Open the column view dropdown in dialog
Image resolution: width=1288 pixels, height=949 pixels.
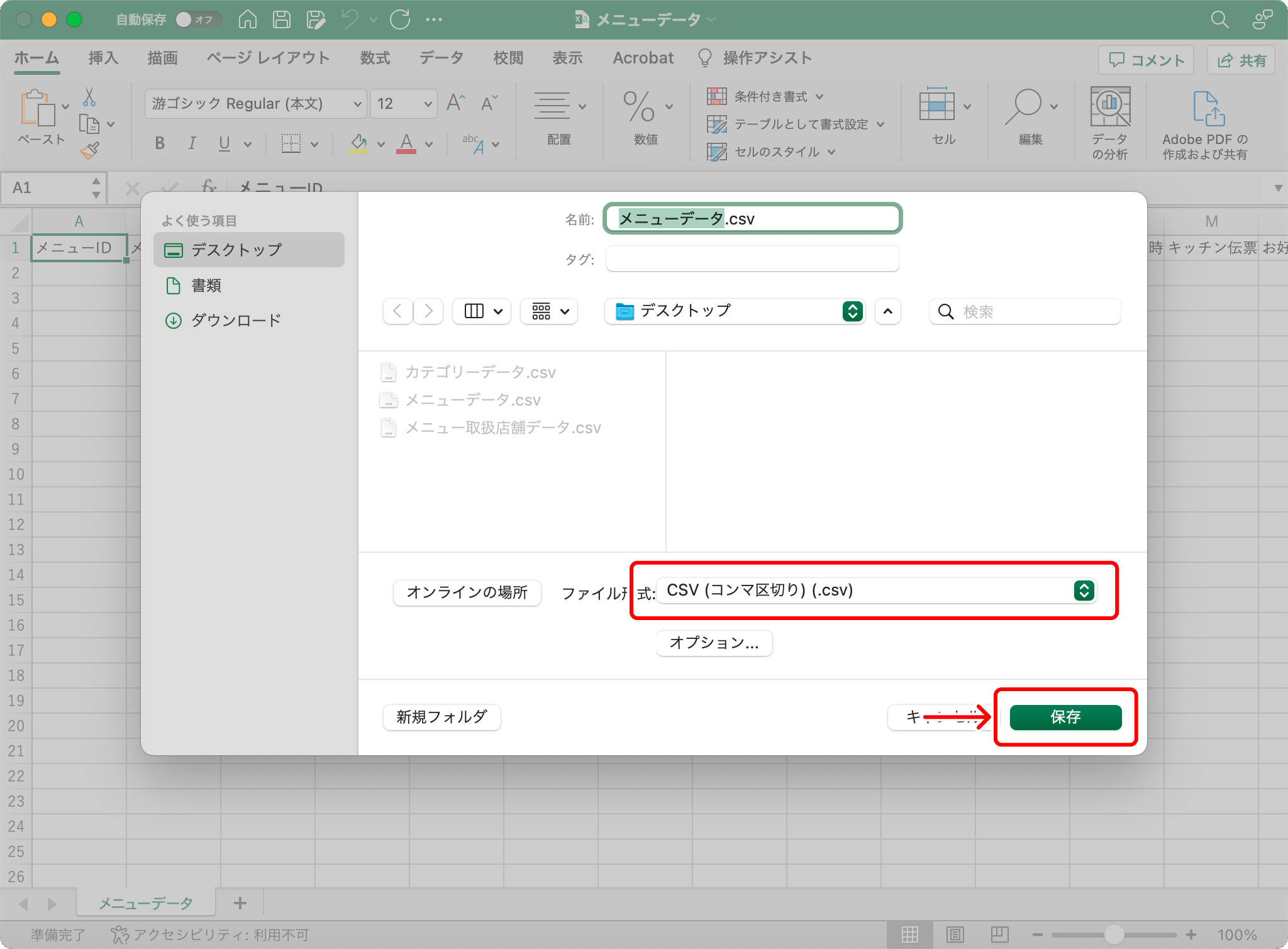(482, 311)
